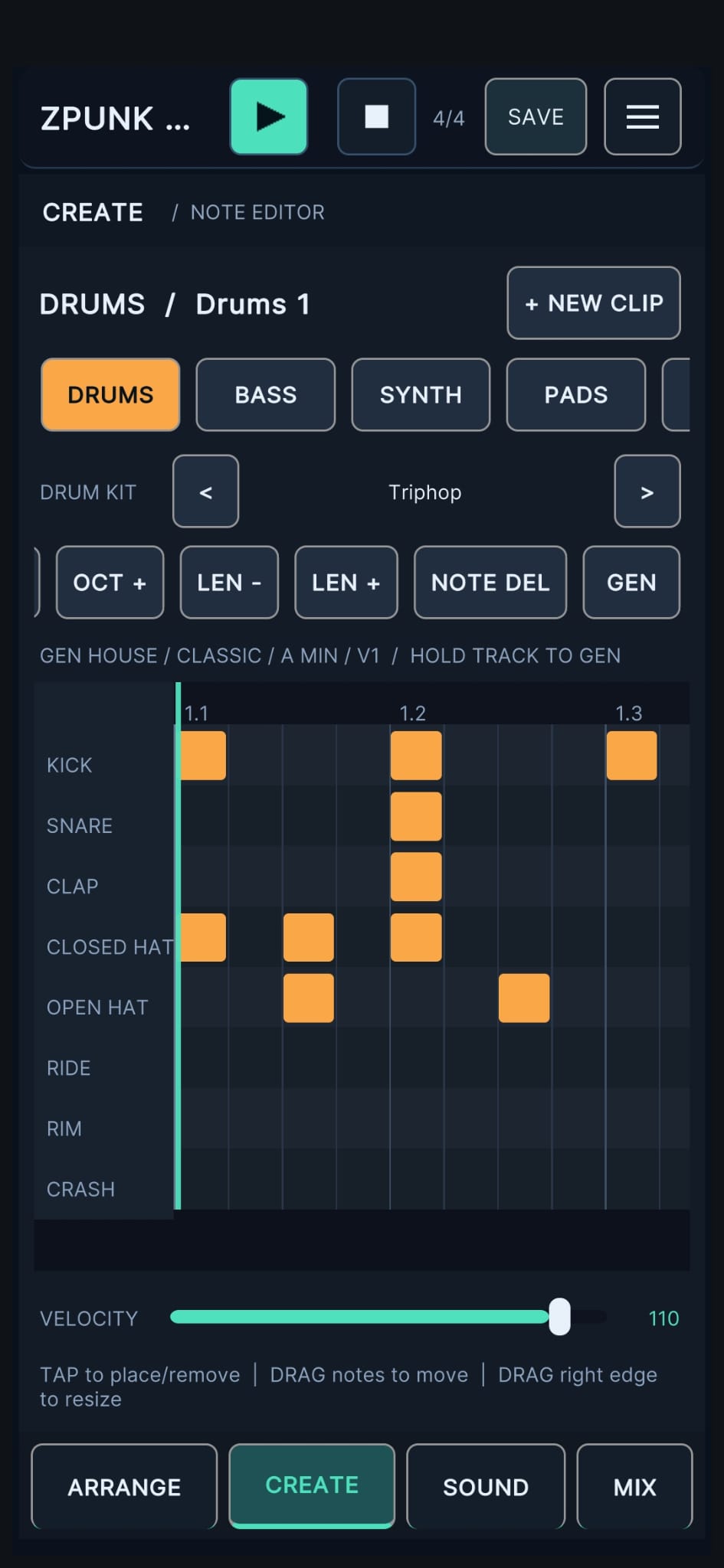Click the Triphop drum kit name
Image resolution: width=724 pixels, height=1568 pixels.
[x=425, y=492]
